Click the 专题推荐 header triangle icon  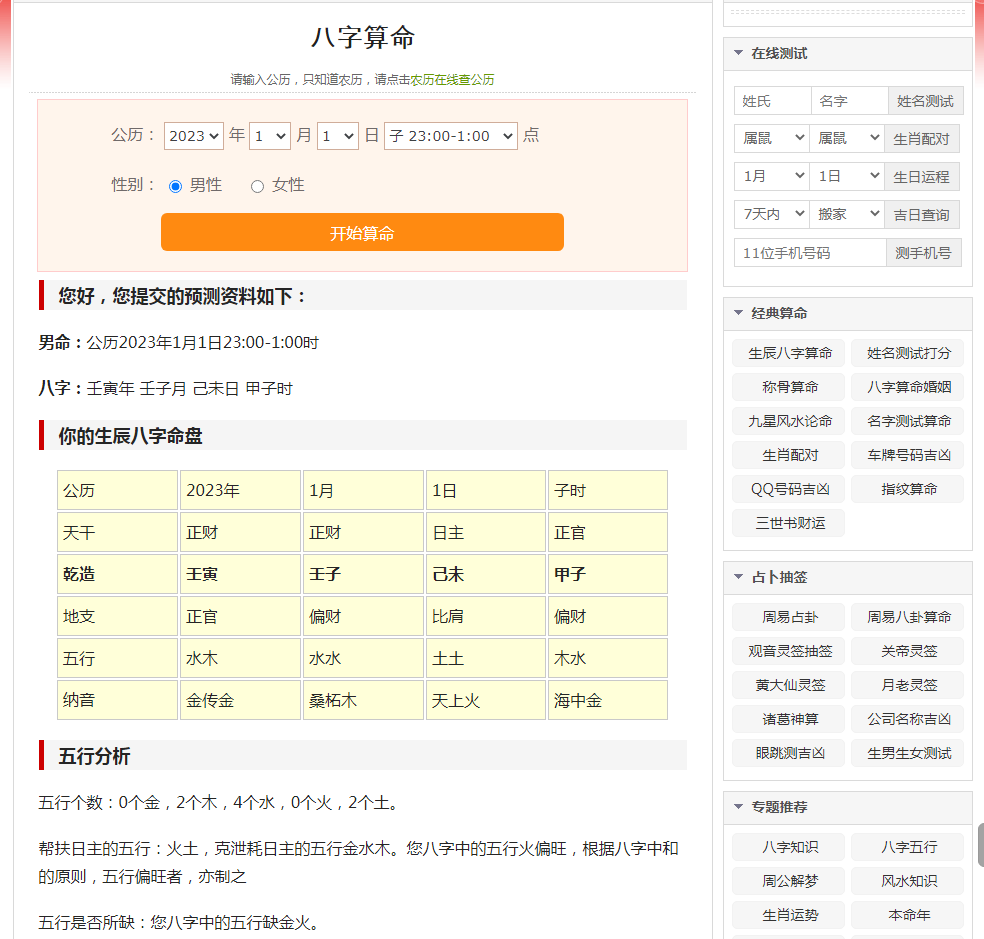coord(738,807)
